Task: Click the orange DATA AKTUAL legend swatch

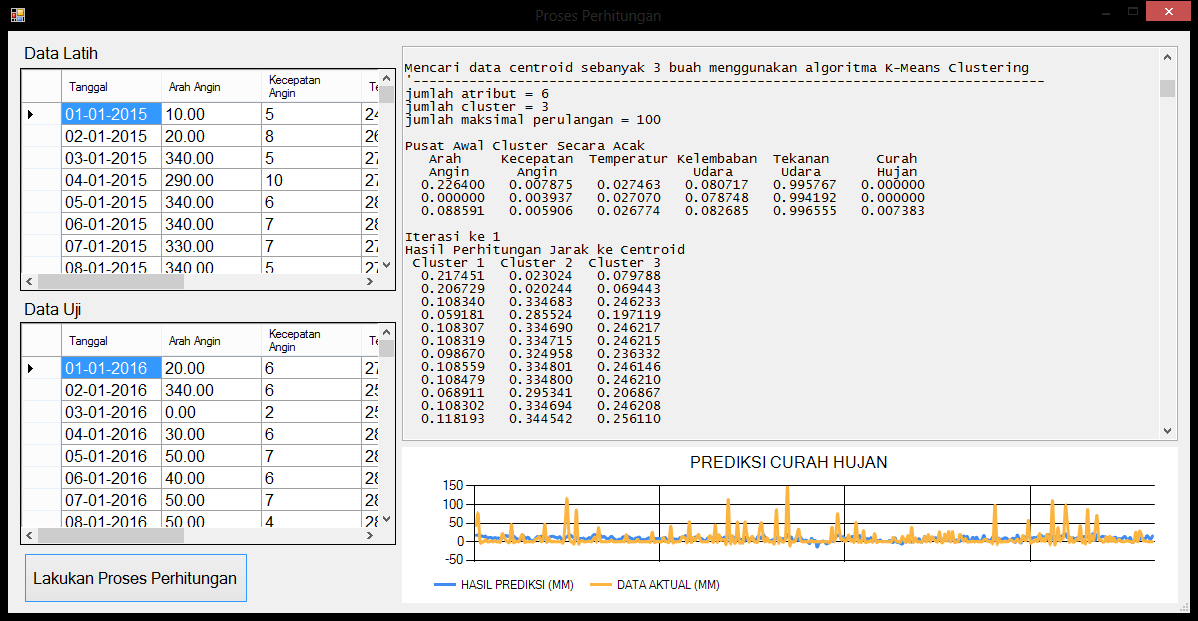Action: click(x=600, y=585)
